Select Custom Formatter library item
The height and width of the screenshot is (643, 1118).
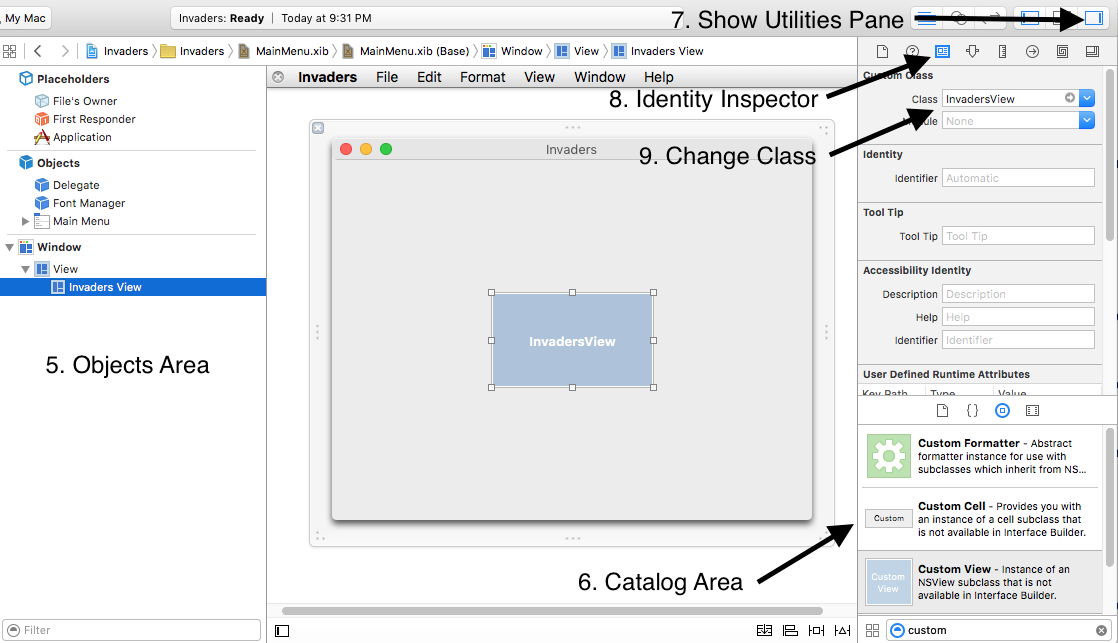(981, 456)
